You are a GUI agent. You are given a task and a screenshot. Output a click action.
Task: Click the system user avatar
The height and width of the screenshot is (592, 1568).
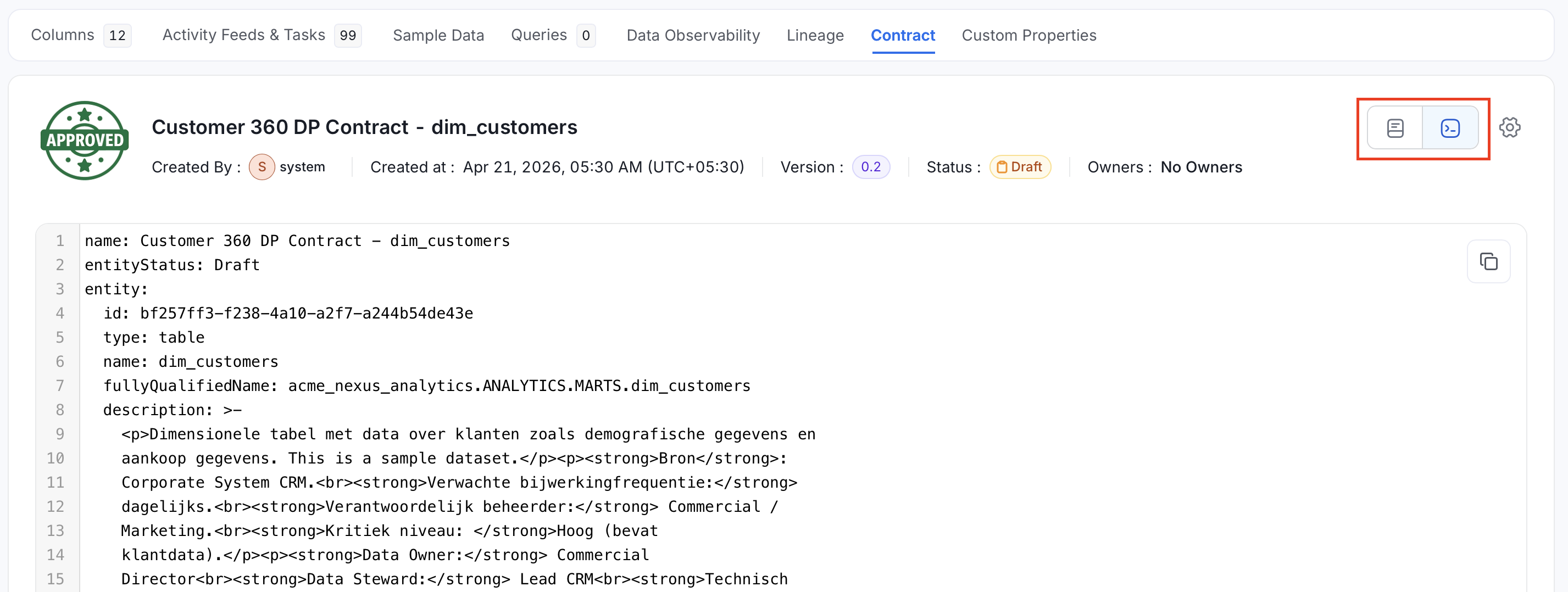pos(262,167)
